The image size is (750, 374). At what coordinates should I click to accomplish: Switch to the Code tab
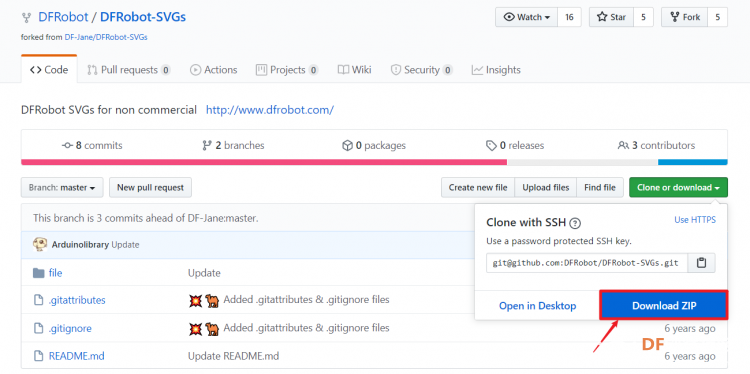[49, 70]
